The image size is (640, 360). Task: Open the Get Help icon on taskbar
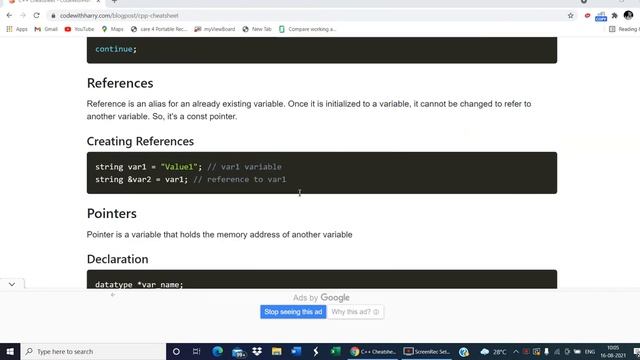click(464, 351)
